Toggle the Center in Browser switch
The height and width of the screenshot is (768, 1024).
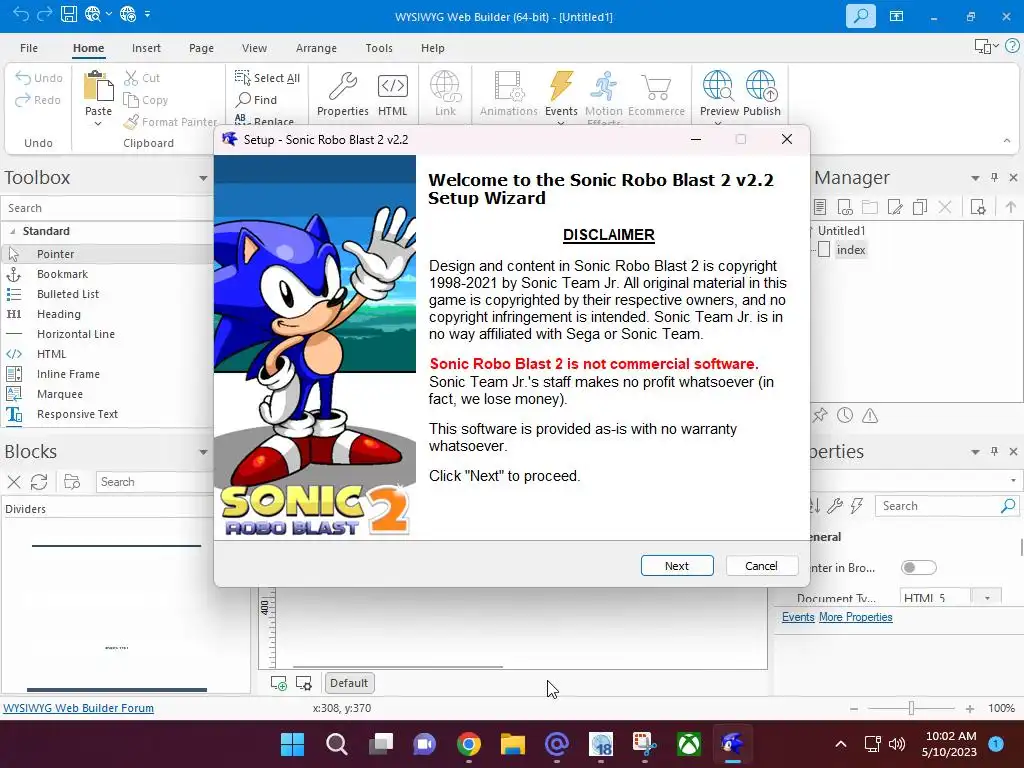[x=918, y=568]
